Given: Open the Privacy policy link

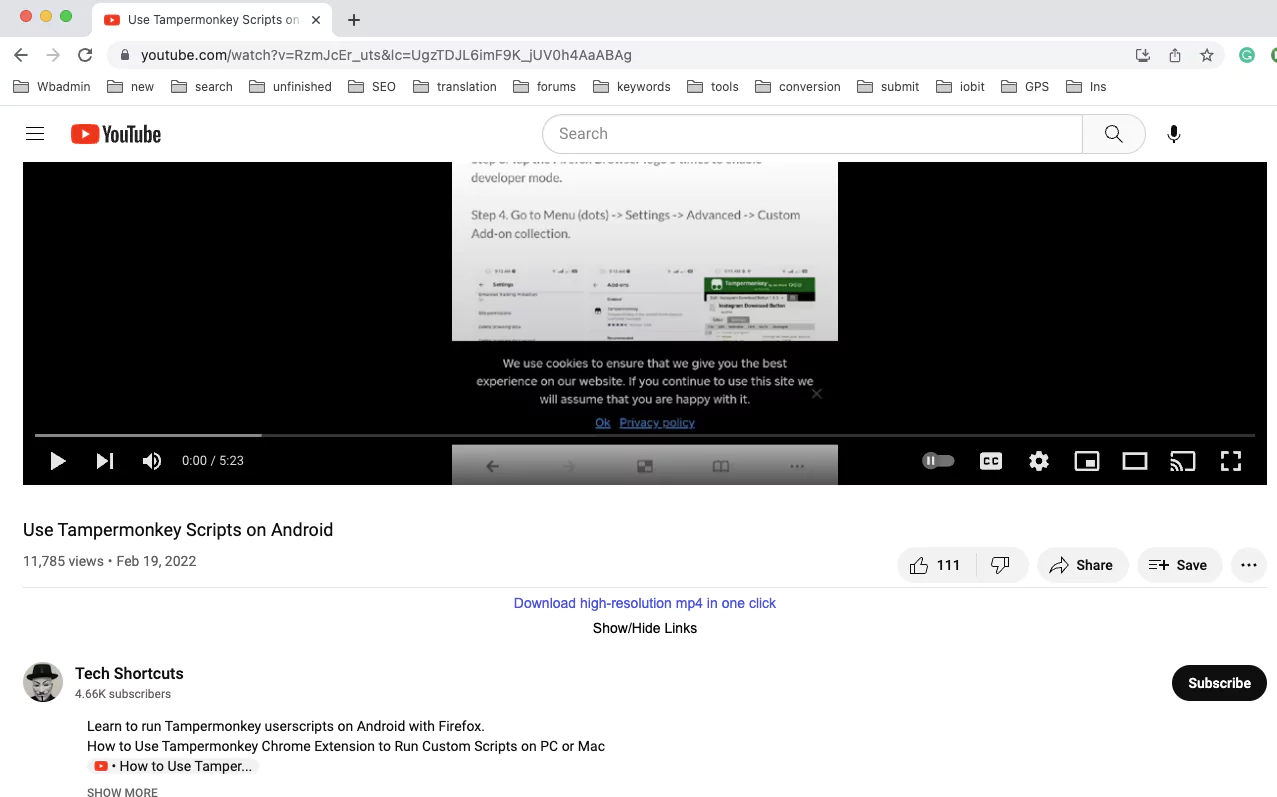Looking at the screenshot, I should (656, 422).
